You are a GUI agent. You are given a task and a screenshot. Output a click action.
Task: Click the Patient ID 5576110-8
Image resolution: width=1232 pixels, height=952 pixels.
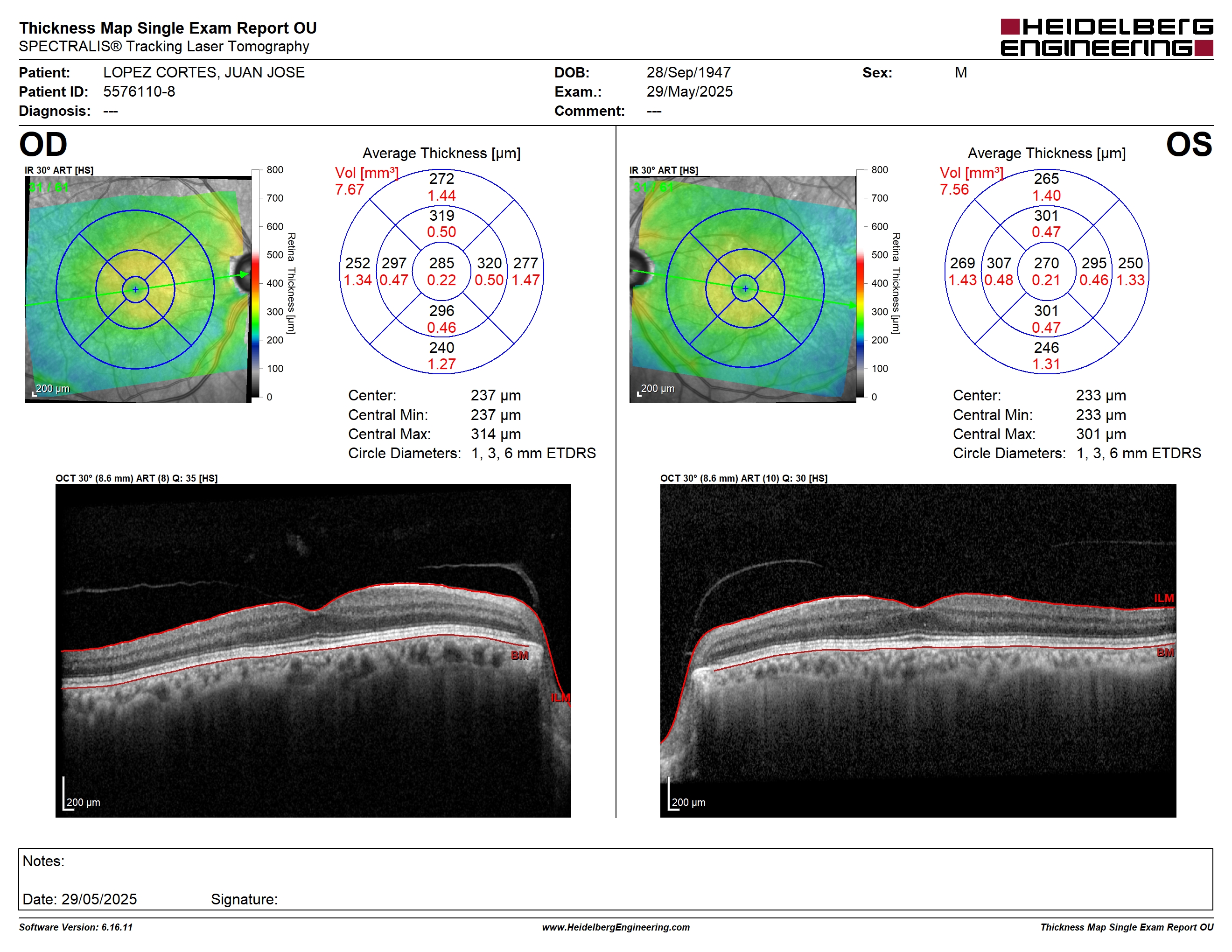tap(139, 91)
